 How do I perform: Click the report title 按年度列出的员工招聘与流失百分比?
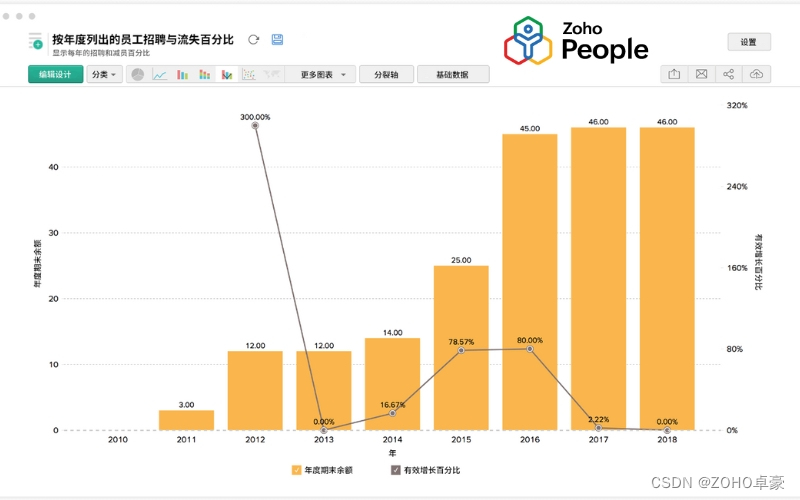pos(143,39)
